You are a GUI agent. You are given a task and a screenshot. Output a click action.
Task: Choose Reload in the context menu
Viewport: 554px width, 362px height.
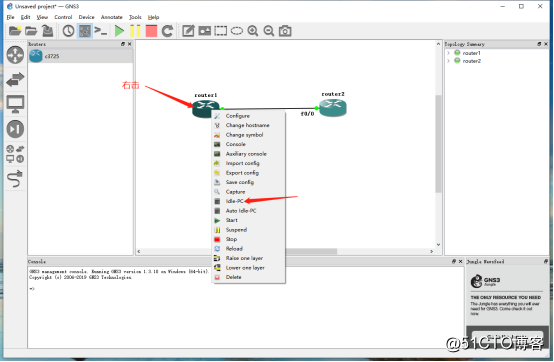pos(248,249)
